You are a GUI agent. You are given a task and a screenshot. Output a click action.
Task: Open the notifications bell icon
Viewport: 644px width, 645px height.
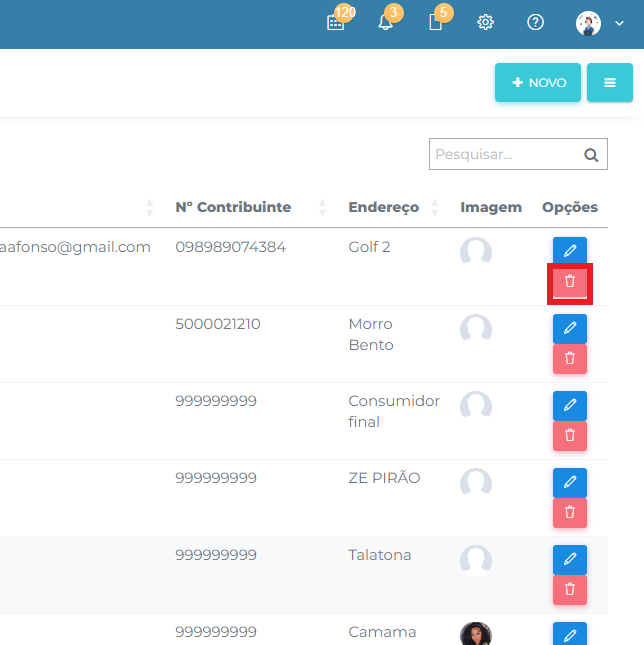tap(385, 23)
